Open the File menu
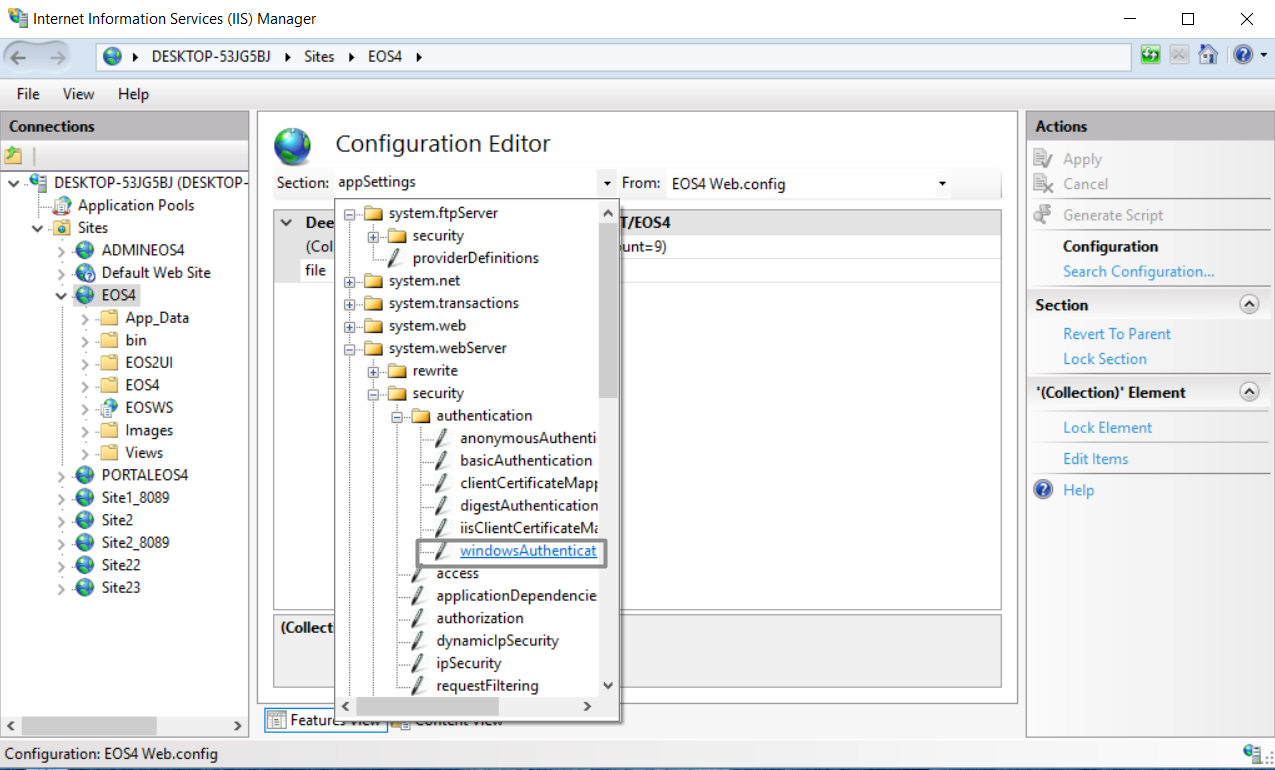This screenshot has height=770, width=1275. tap(28, 94)
